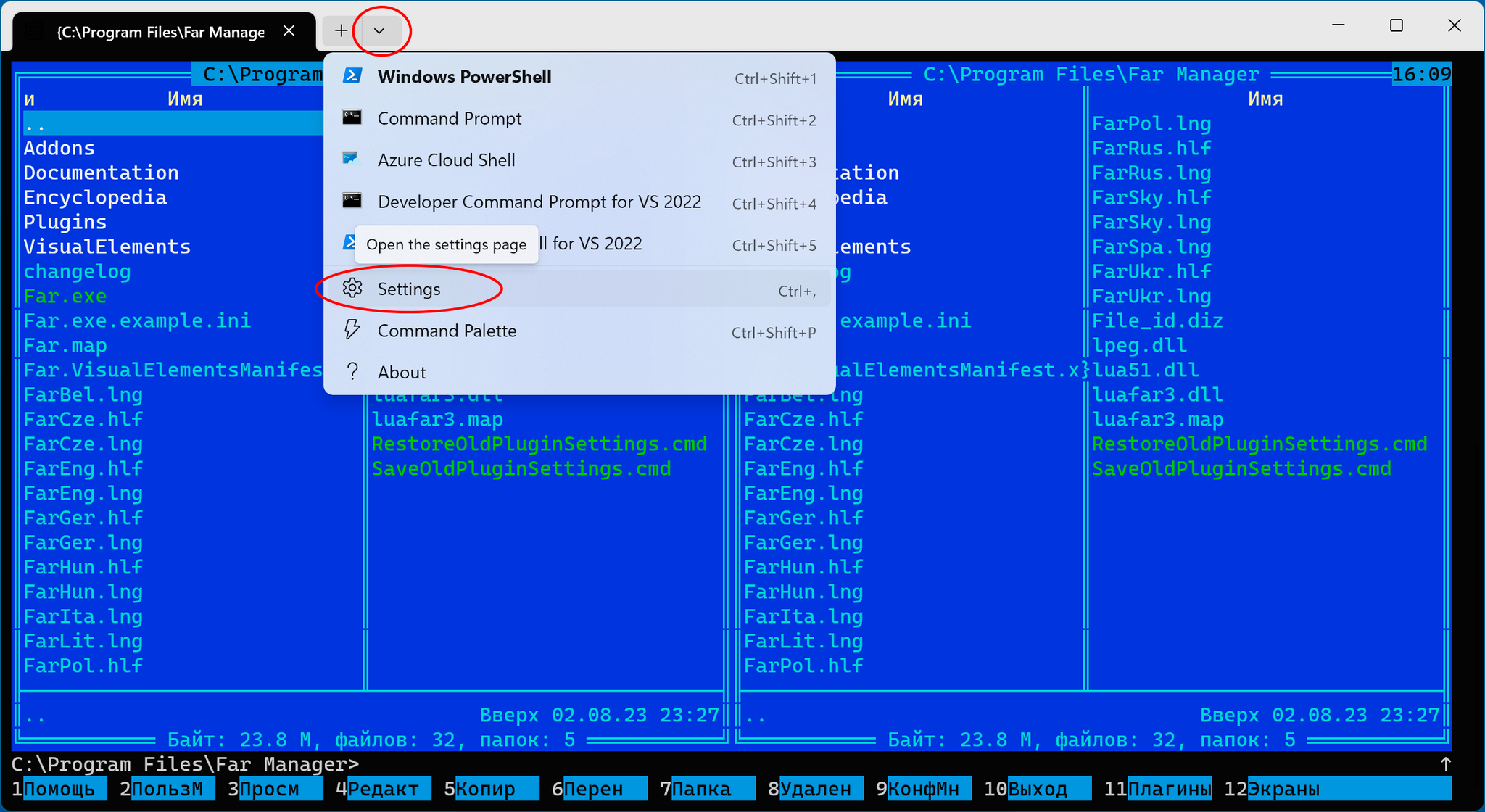
Task: Select lua51.dll in right panel
Action: click(x=1146, y=370)
